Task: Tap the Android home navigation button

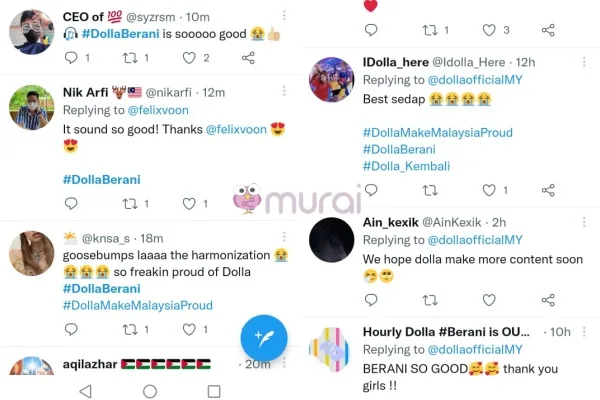Action: [x=150, y=391]
